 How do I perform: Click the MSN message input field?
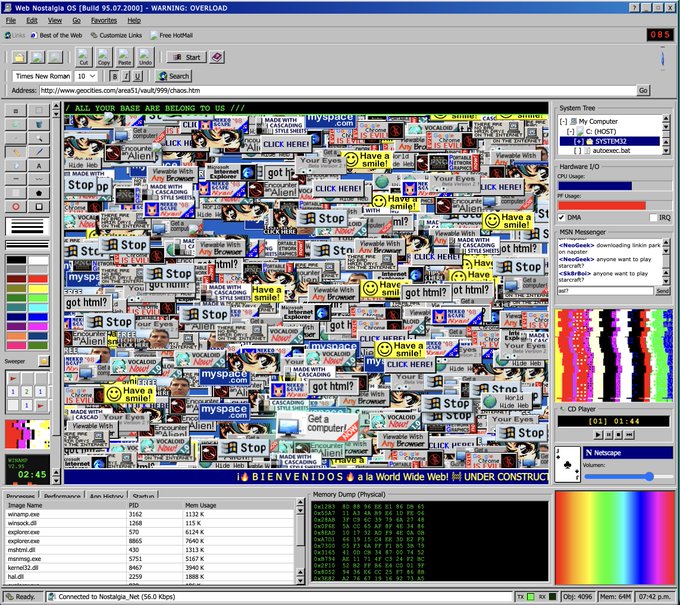pyautogui.click(x=605, y=291)
